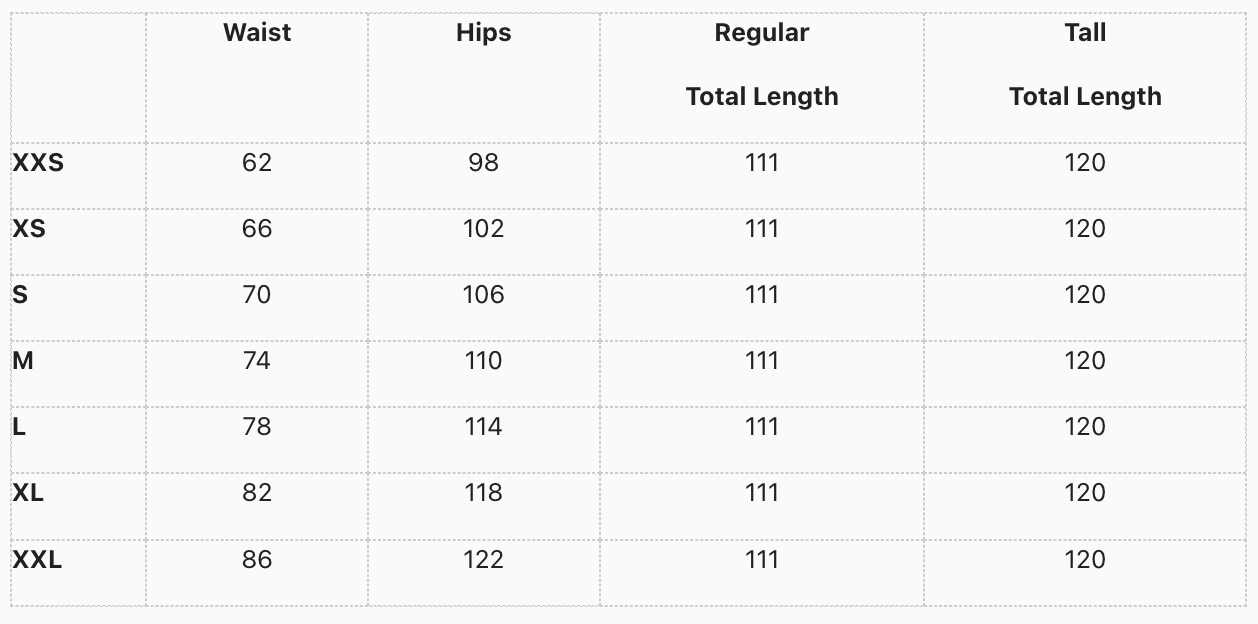
Task: Click the Tall Total Length header
Action: pos(1085,65)
